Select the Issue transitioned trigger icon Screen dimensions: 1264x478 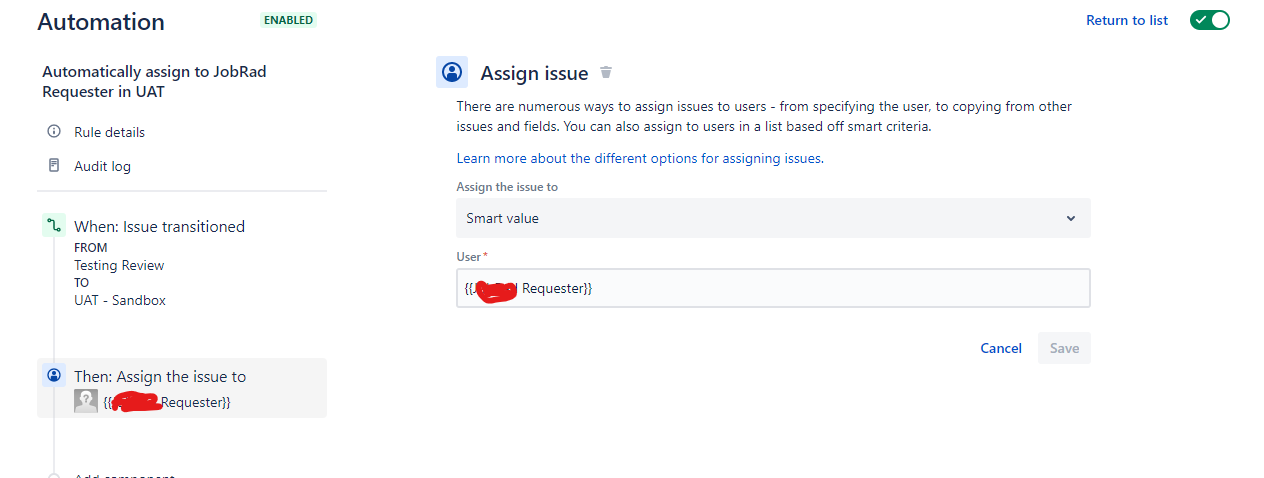coord(54,226)
